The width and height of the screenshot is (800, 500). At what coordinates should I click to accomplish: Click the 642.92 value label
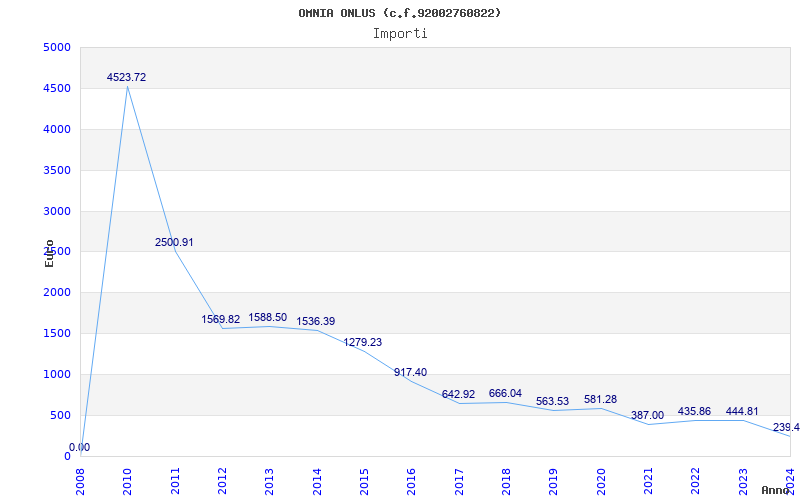[458, 394]
